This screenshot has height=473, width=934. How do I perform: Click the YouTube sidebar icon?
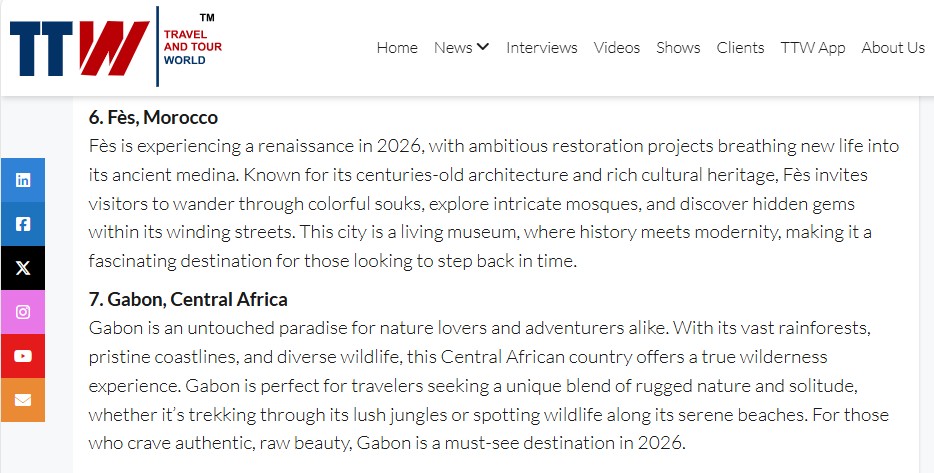[x=22, y=356]
